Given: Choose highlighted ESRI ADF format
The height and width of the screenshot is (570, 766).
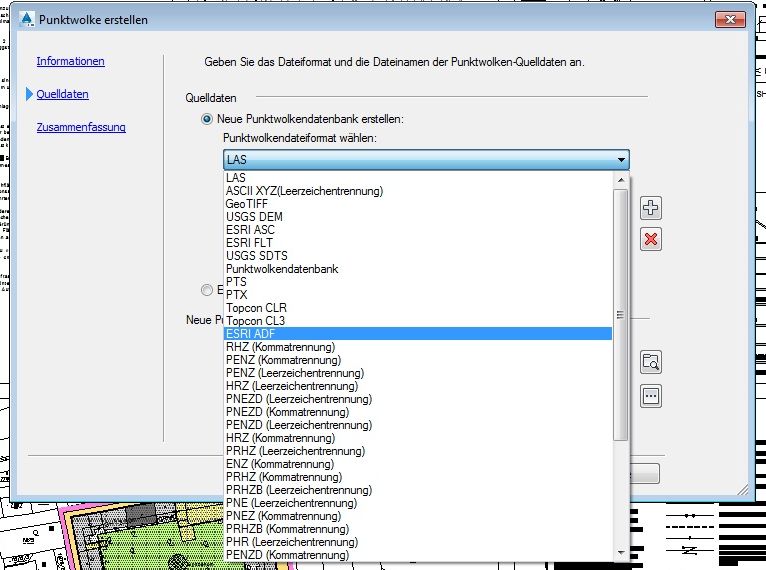Looking at the screenshot, I should (x=418, y=334).
